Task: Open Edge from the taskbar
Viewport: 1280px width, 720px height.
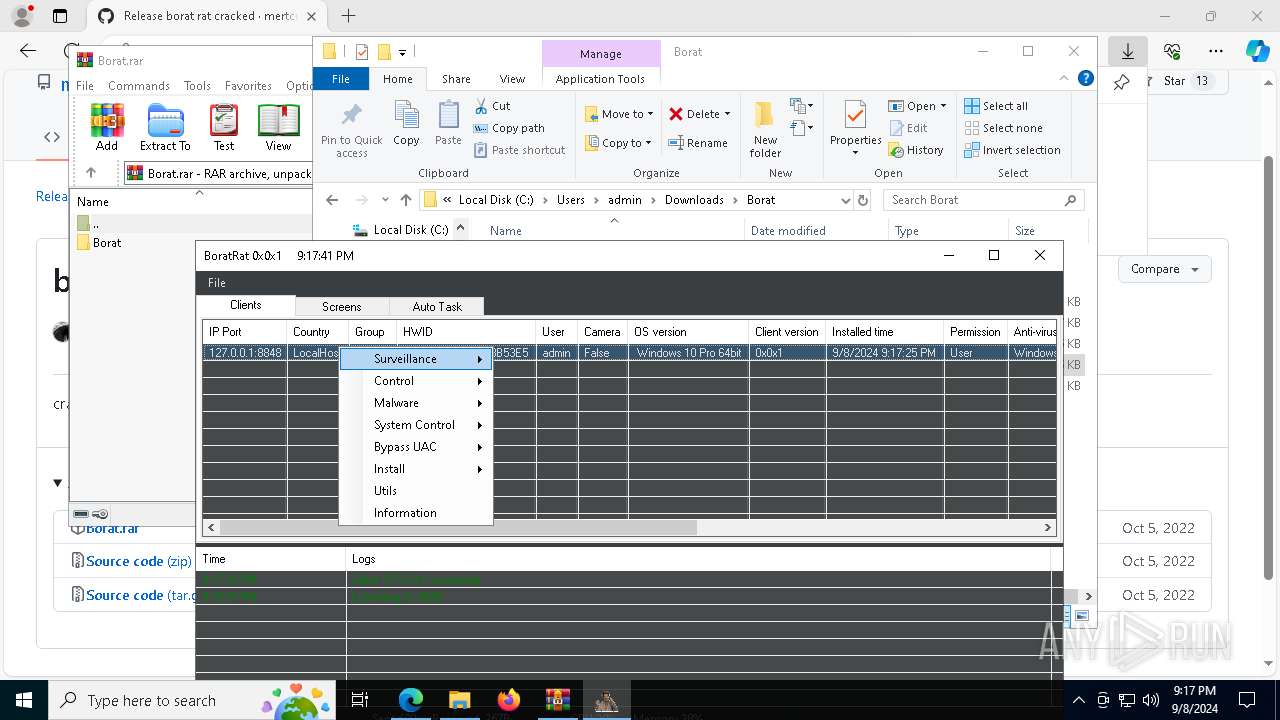Action: coord(411,700)
